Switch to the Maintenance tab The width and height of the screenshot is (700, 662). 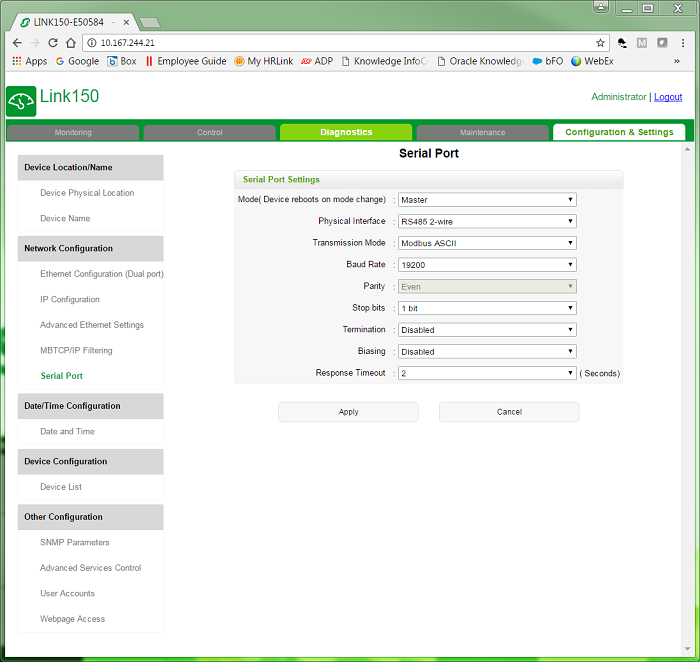483,132
